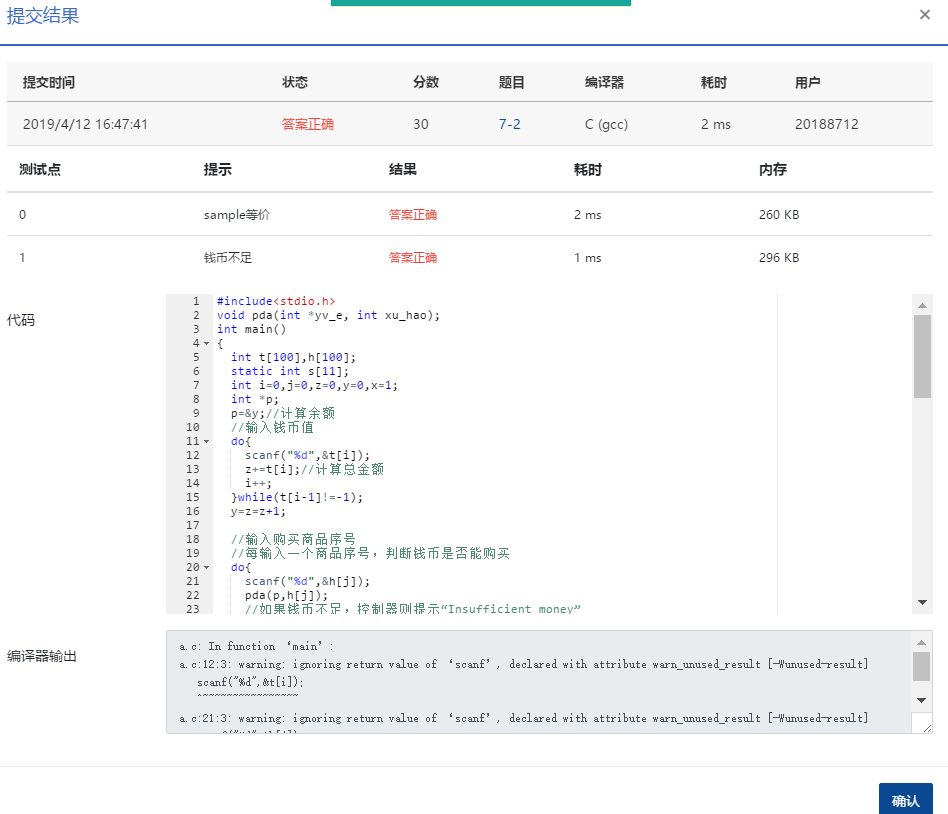Click 答案正确 result for test point 0
Image resolution: width=948 pixels, height=814 pixels.
(413, 215)
